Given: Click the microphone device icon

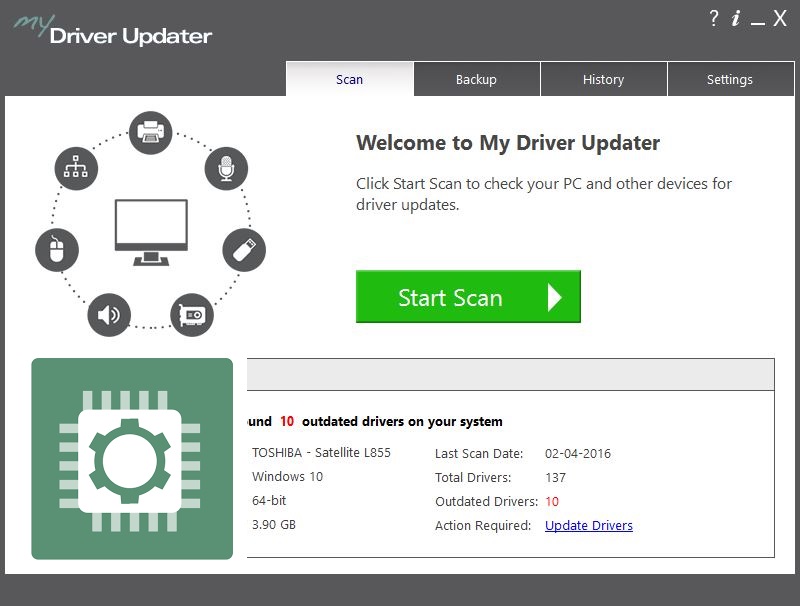Looking at the screenshot, I should (226, 168).
